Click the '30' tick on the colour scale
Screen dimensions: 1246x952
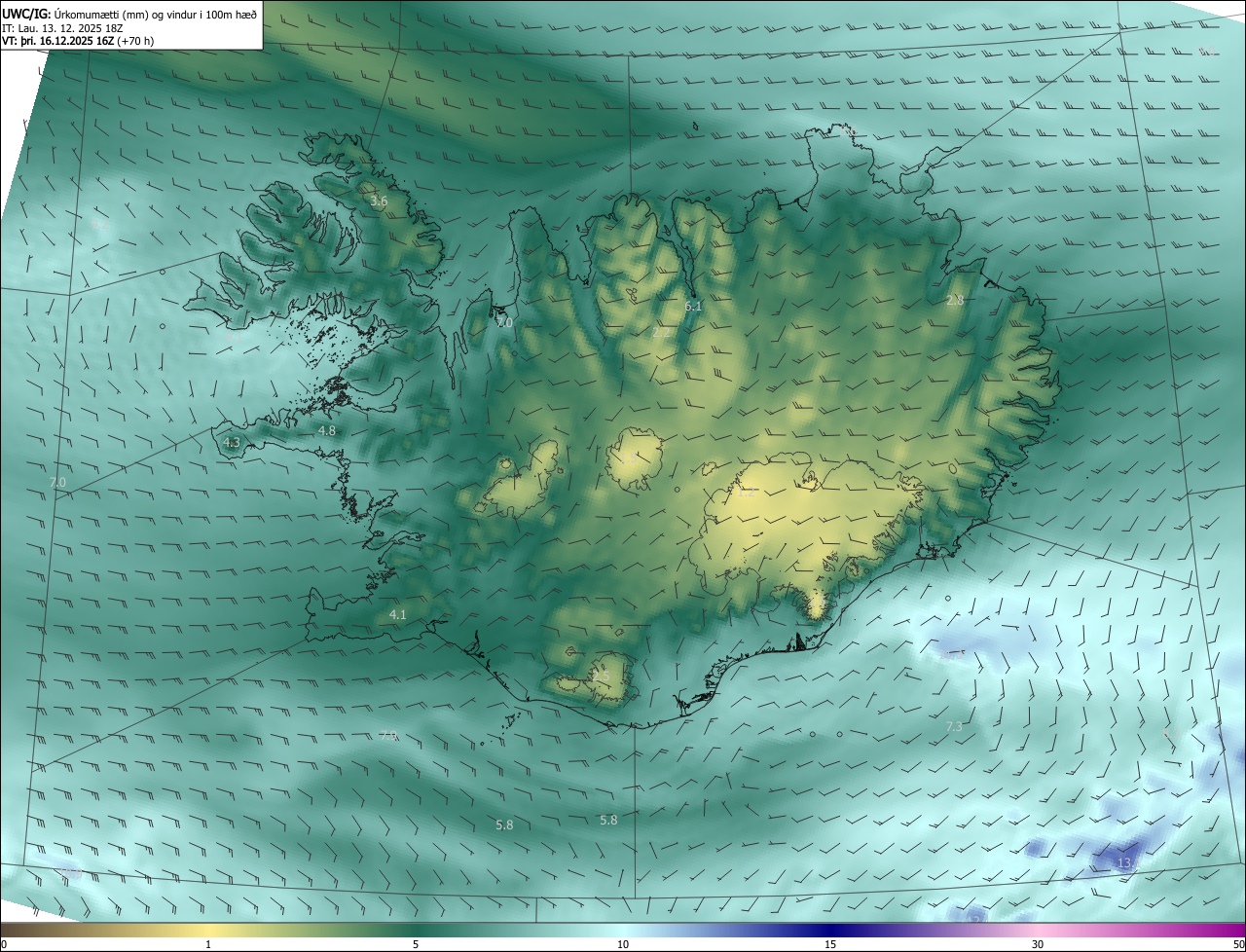point(1038,944)
